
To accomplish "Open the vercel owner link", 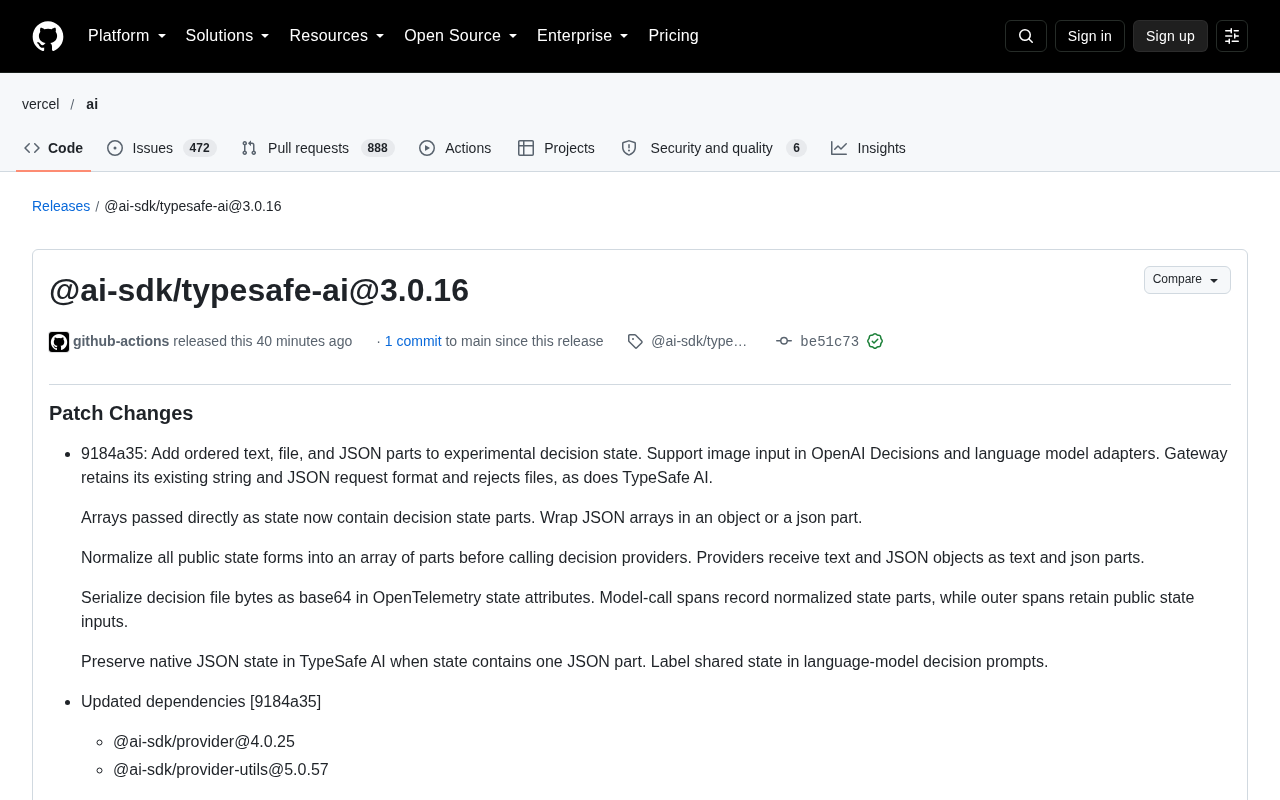I will tap(41, 104).
